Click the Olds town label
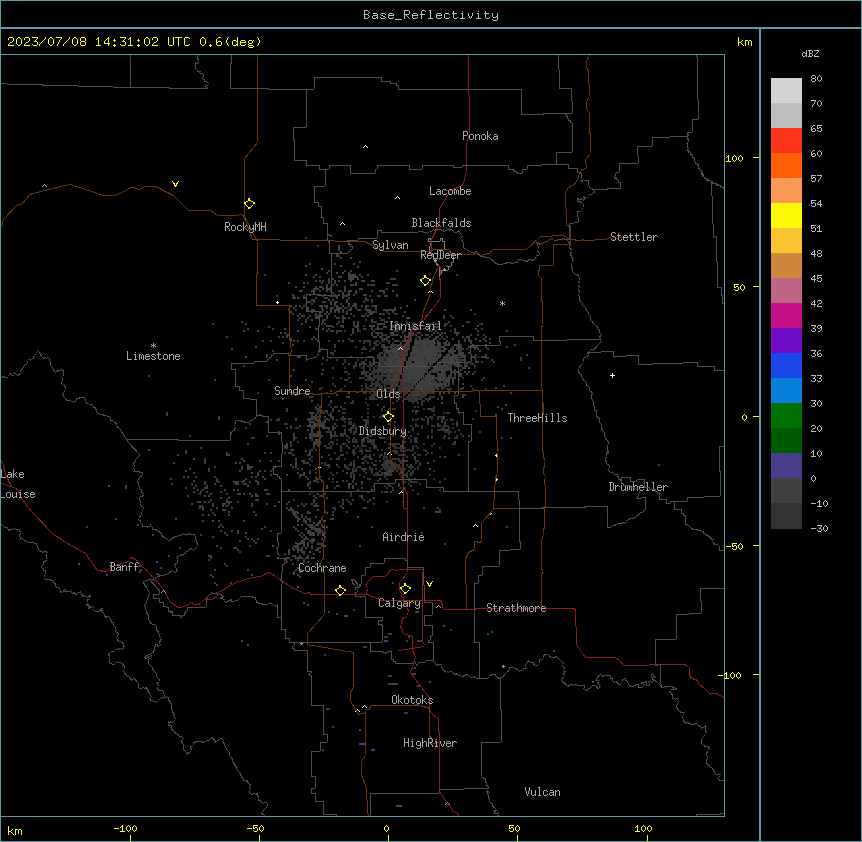Image resolution: width=862 pixels, height=842 pixels. [x=388, y=394]
